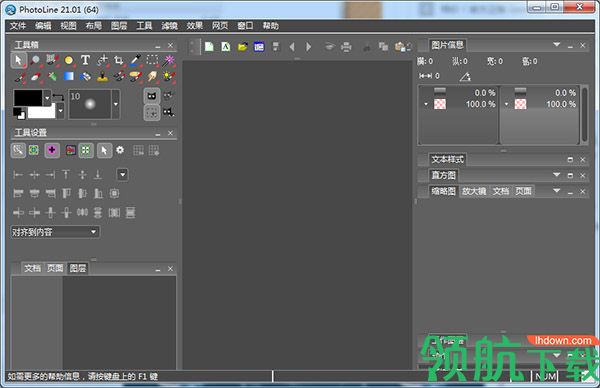Click the paste clipboard icon in toolbar
600x388 pixels.
click(400, 47)
